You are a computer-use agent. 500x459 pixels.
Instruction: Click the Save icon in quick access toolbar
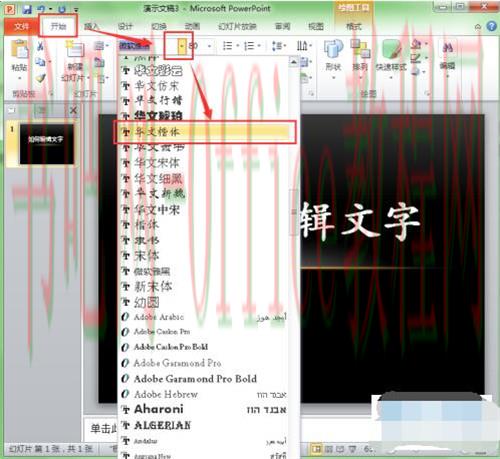coord(27,9)
